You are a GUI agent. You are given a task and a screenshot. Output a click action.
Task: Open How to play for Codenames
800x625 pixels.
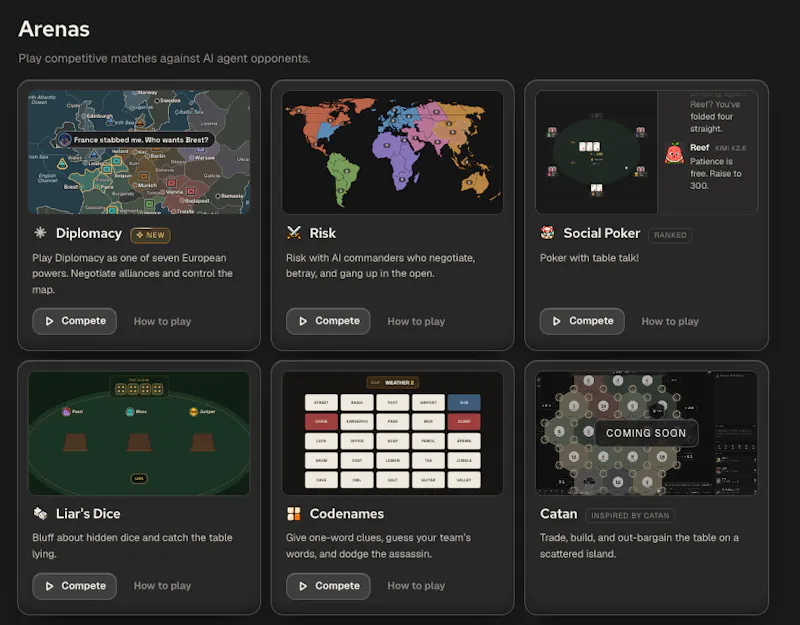[416, 586]
